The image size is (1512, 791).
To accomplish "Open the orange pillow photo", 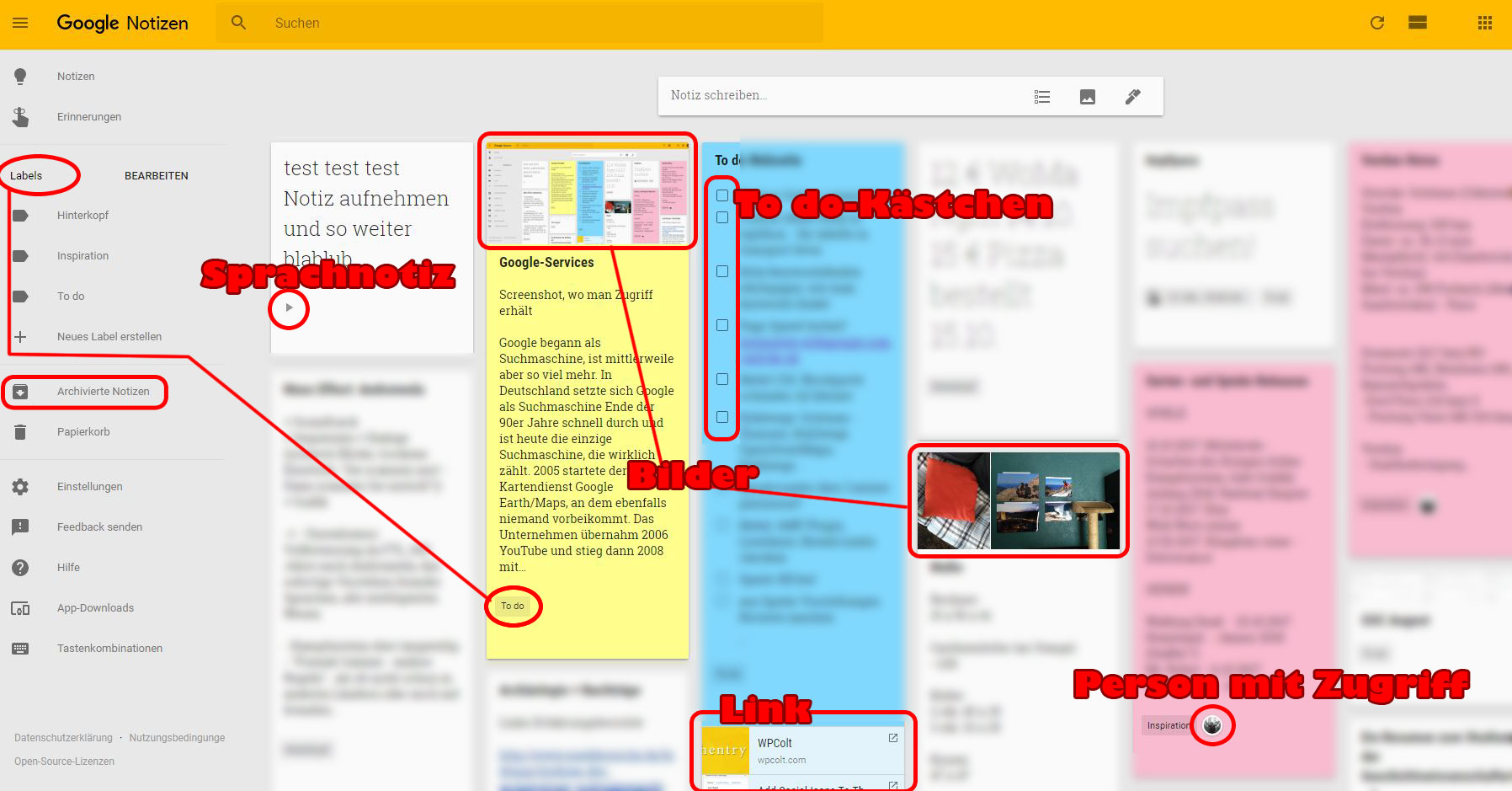I will click(954, 501).
